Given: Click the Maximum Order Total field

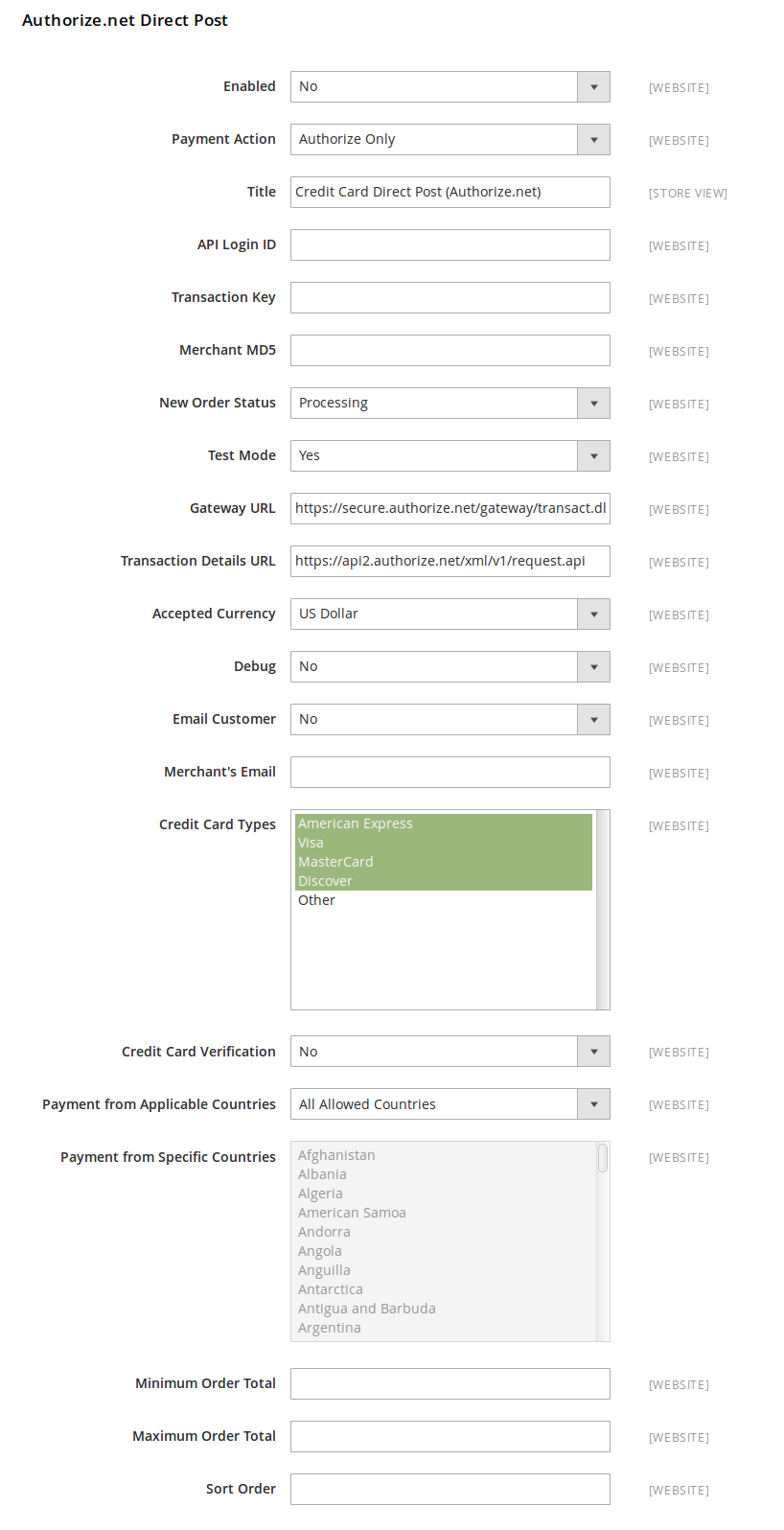Looking at the screenshot, I should [x=450, y=1436].
